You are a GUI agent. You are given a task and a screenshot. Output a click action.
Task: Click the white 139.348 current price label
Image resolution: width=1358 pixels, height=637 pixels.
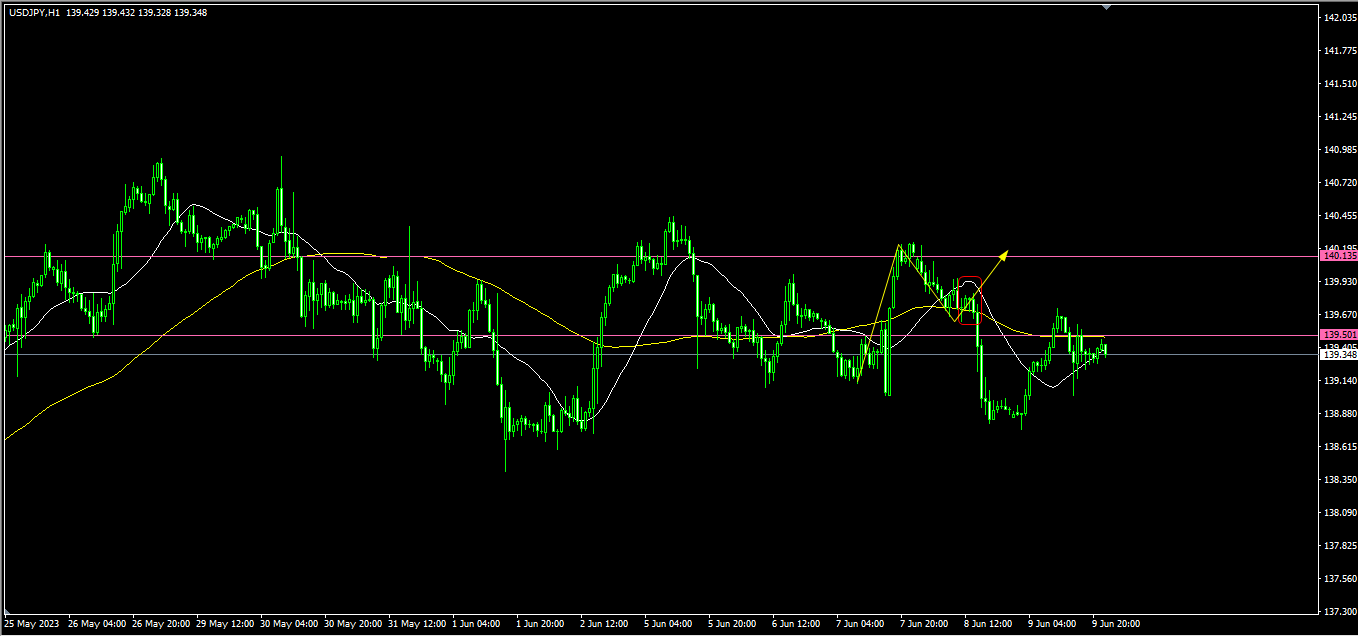1338,354
